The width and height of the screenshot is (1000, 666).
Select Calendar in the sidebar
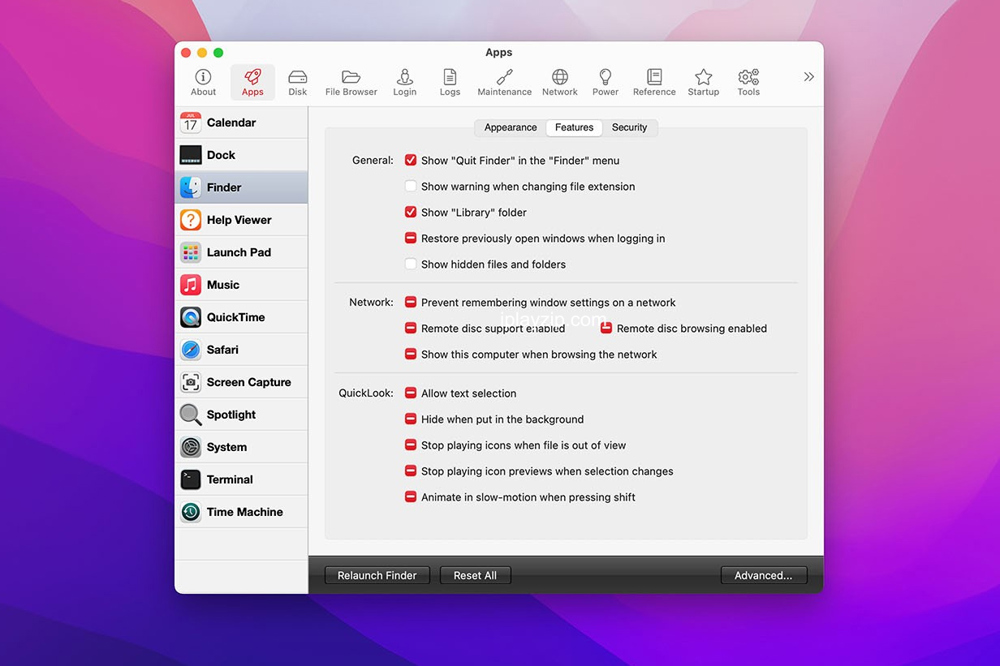tap(241, 122)
